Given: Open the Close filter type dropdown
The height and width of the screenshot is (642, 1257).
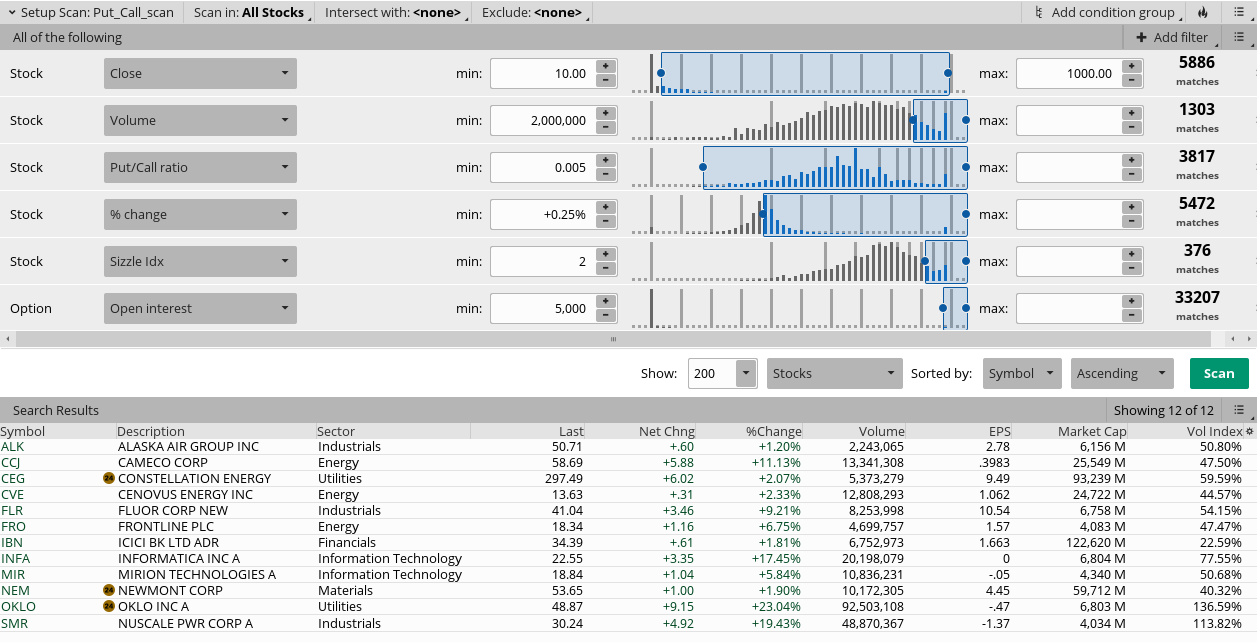Looking at the screenshot, I should [200, 73].
